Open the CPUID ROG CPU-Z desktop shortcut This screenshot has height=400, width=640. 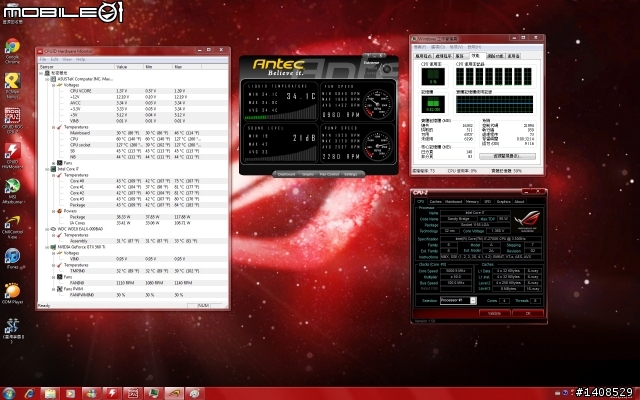[12, 120]
